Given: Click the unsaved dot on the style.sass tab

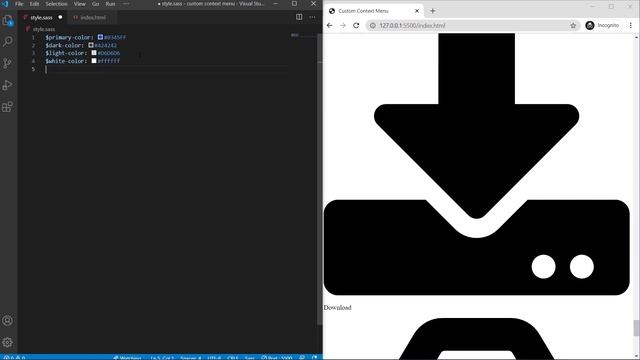Looking at the screenshot, I should (x=60, y=17).
